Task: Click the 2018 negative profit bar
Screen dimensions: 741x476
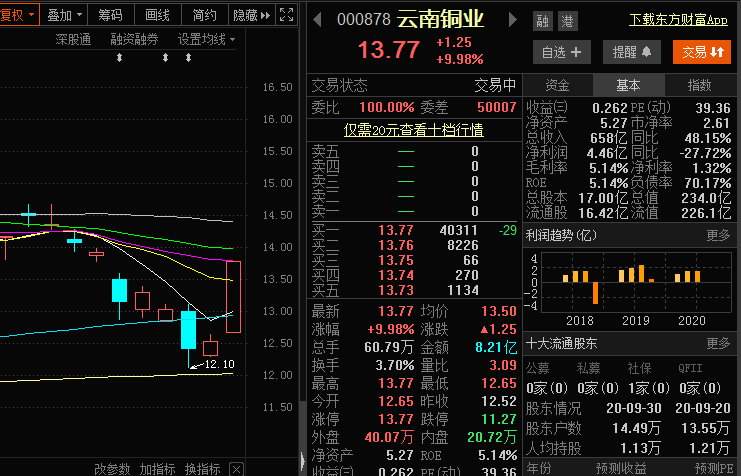Action: click(x=595, y=293)
